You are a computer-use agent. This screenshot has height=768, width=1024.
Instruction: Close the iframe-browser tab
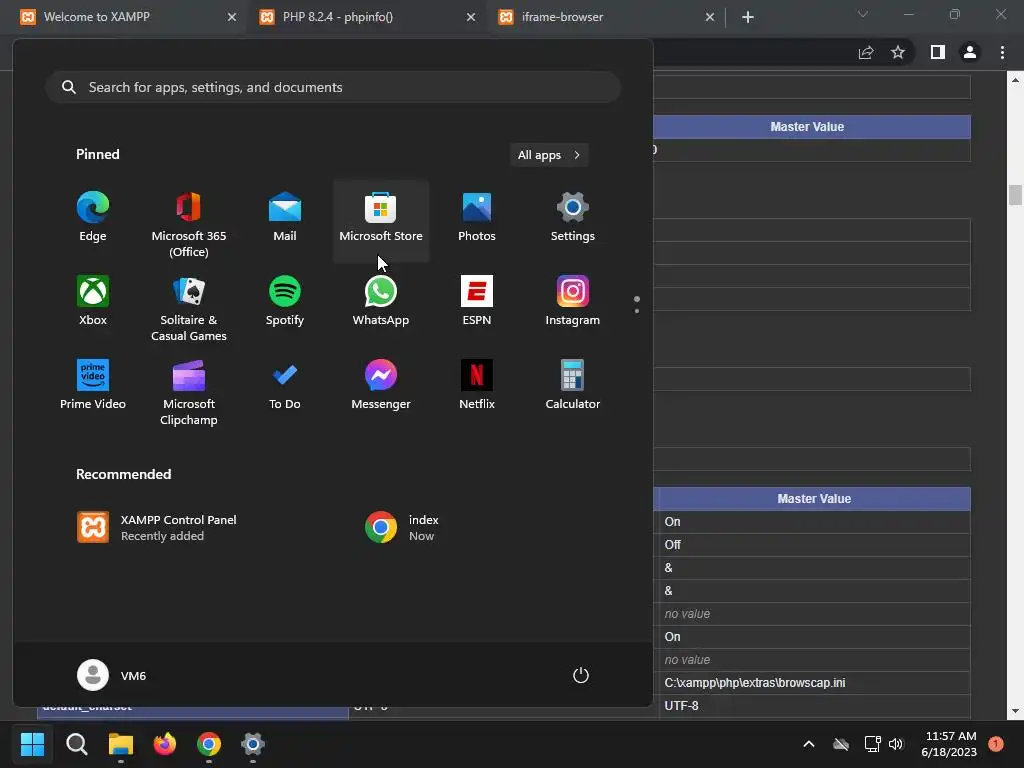pos(710,17)
